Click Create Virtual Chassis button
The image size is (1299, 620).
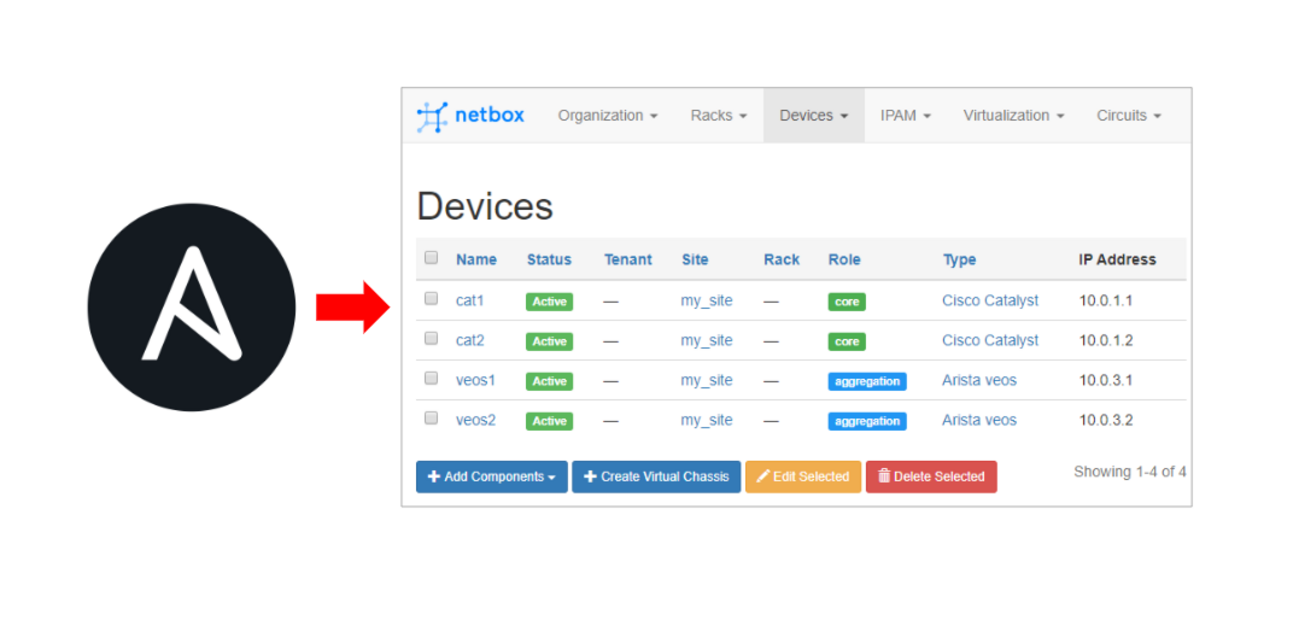pyautogui.click(x=656, y=477)
